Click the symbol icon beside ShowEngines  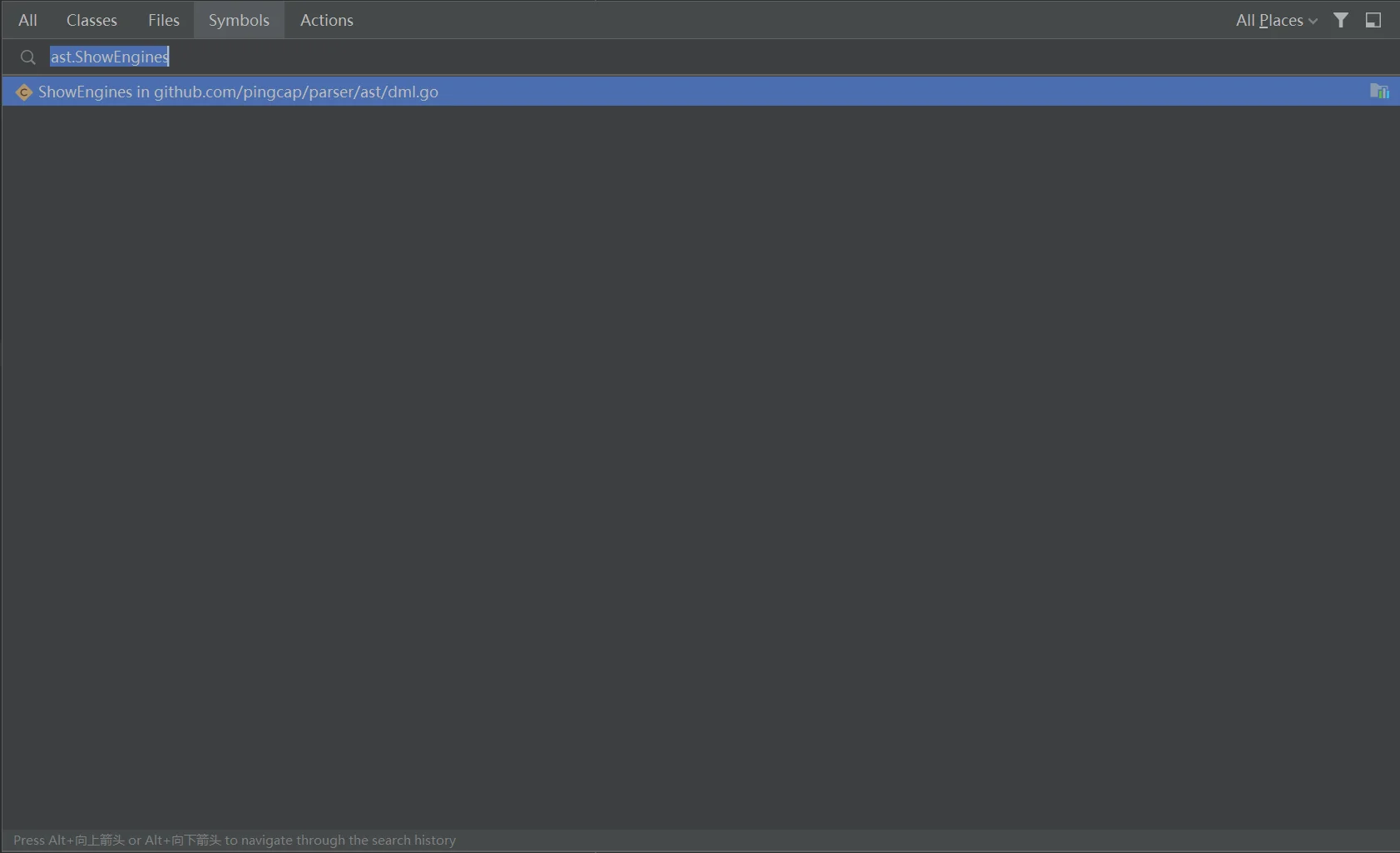23,92
